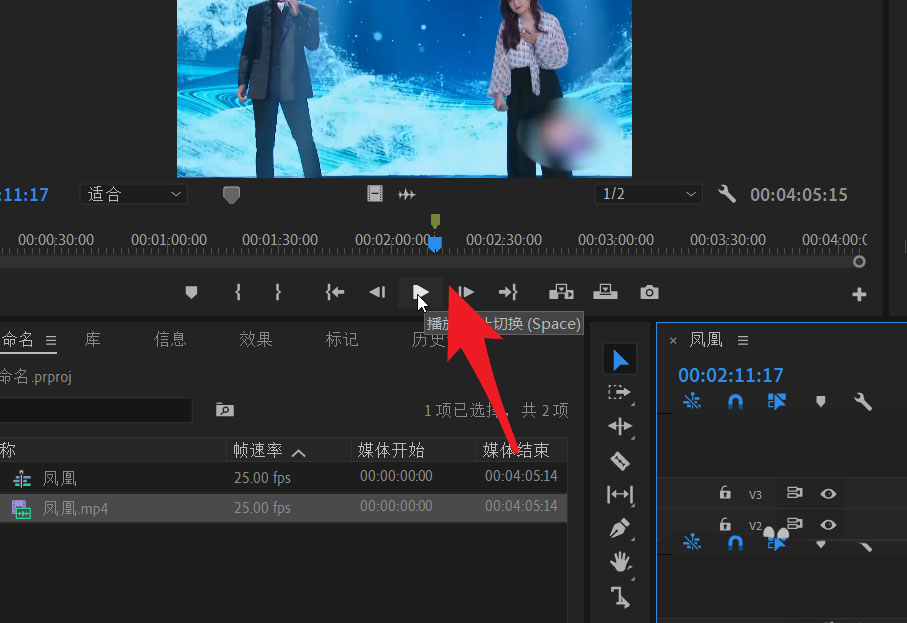This screenshot has width=907, height=623.
Task: Click the Add Marker button in monitor
Action: pyautogui.click(x=191, y=292)
